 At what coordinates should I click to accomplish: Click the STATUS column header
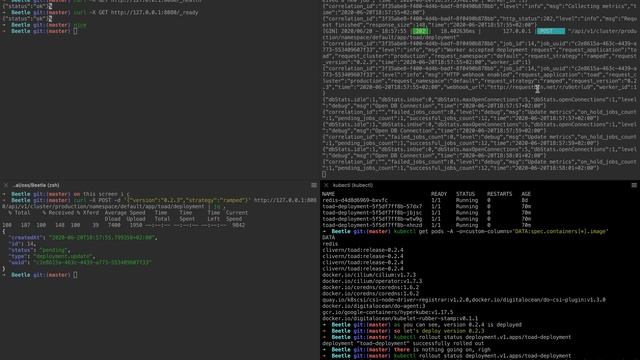point(465,194)
